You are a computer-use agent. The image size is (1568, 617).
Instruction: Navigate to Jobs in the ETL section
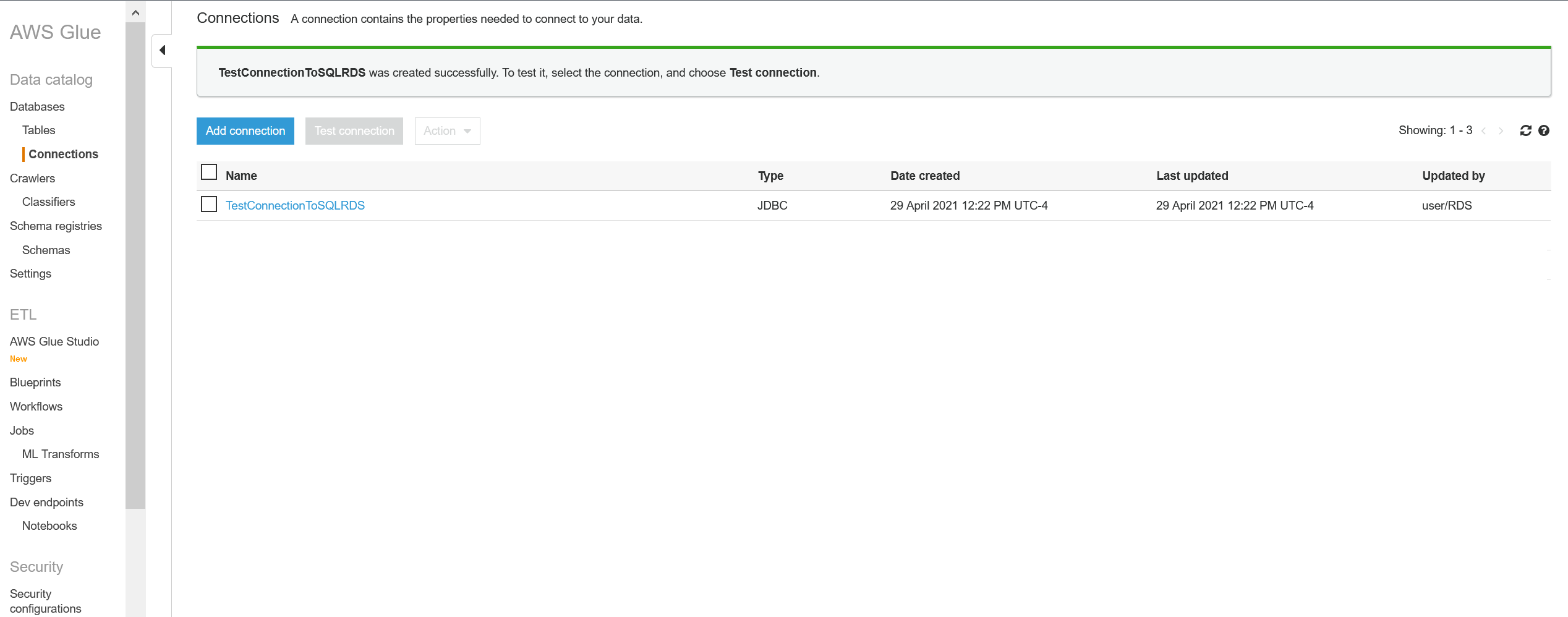[22, 430]
